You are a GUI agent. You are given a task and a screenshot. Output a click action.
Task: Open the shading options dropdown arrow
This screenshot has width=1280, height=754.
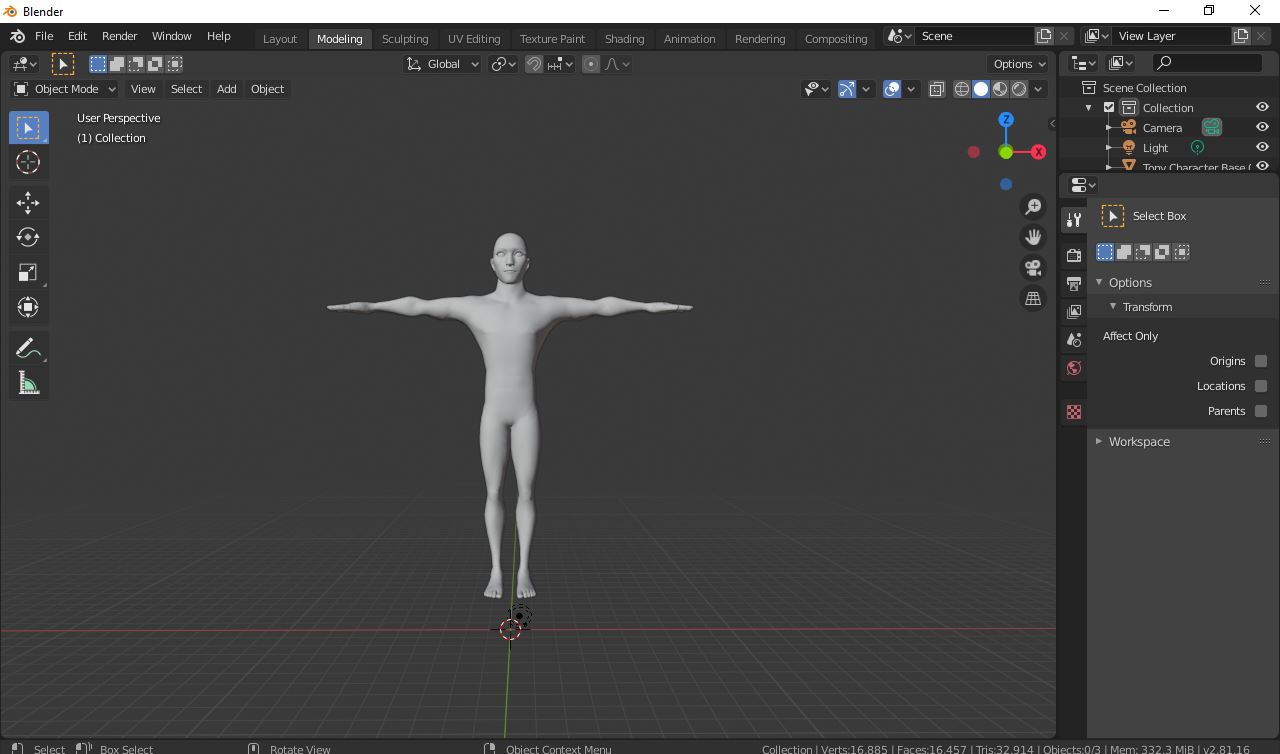pos(1038,89)
